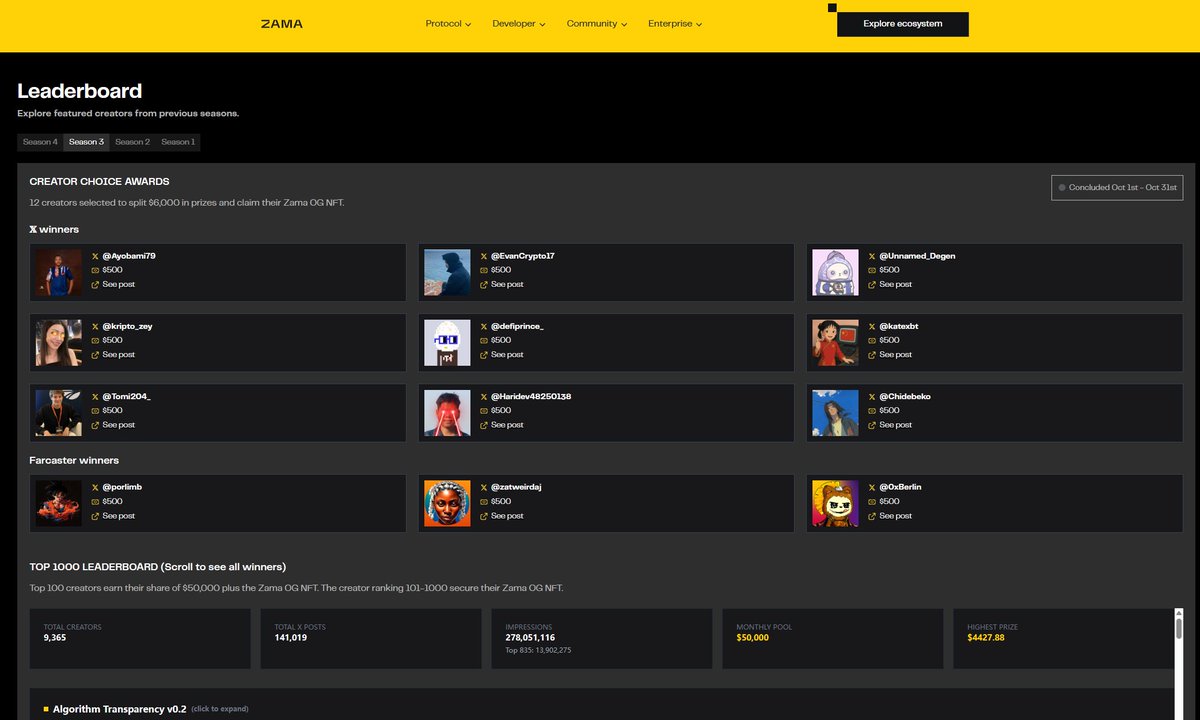Select the Season 3 tab
Screen dimensions: 1200x720
tap(86, 142)
